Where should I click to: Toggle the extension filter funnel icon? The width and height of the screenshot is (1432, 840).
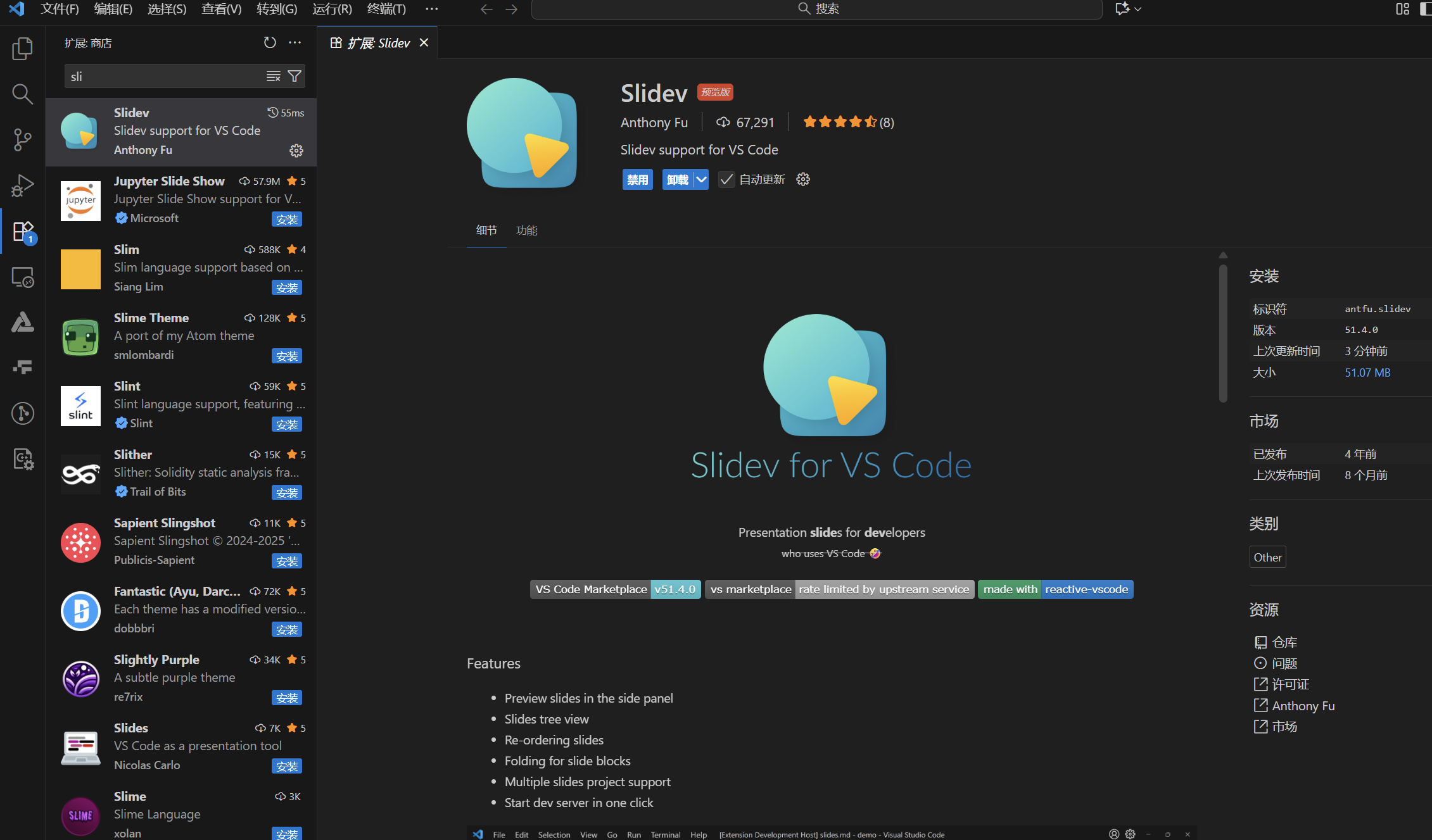(294, 76)
